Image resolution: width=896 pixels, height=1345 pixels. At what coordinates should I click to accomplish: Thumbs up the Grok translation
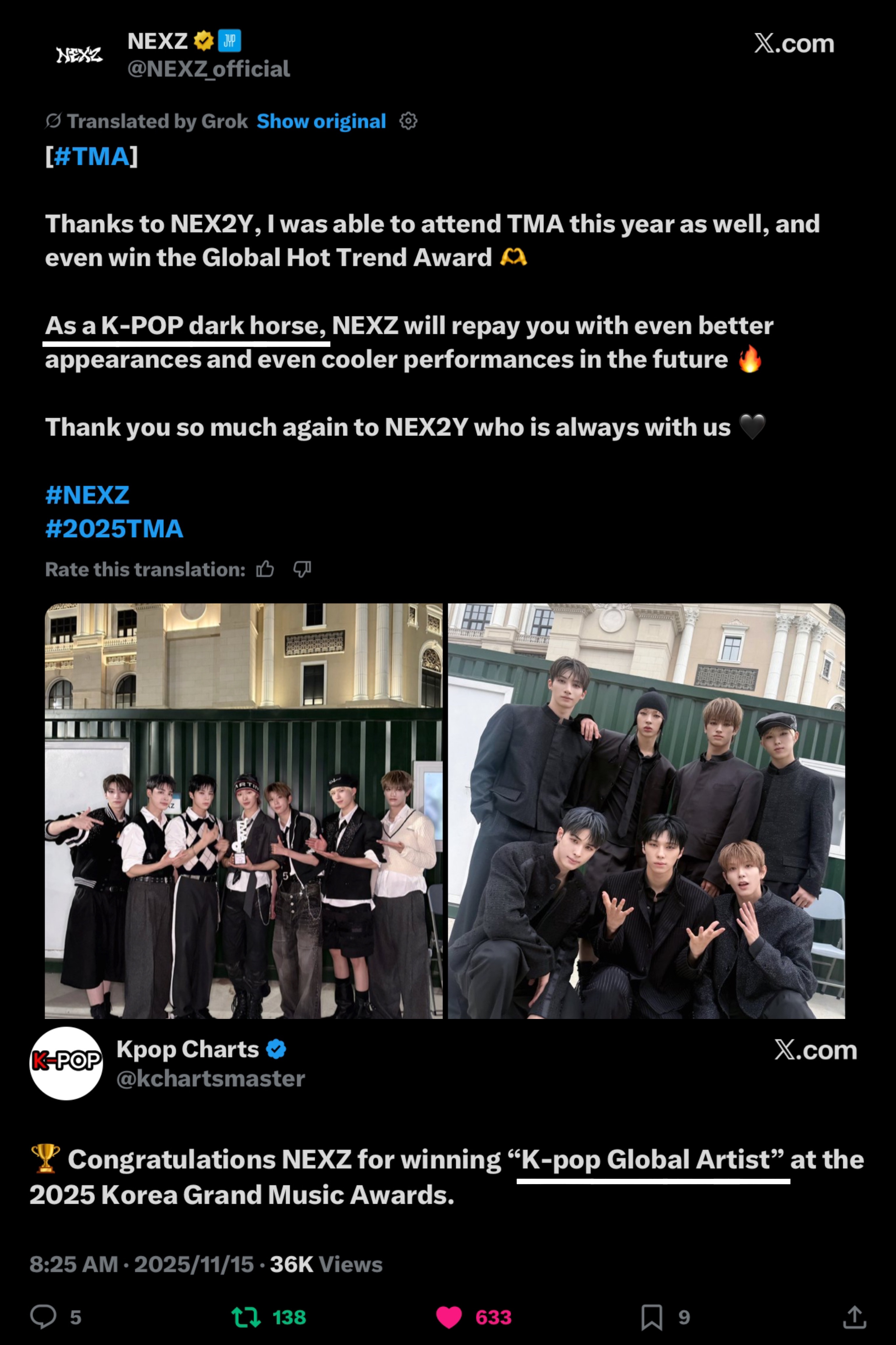(x=265, y=569)
